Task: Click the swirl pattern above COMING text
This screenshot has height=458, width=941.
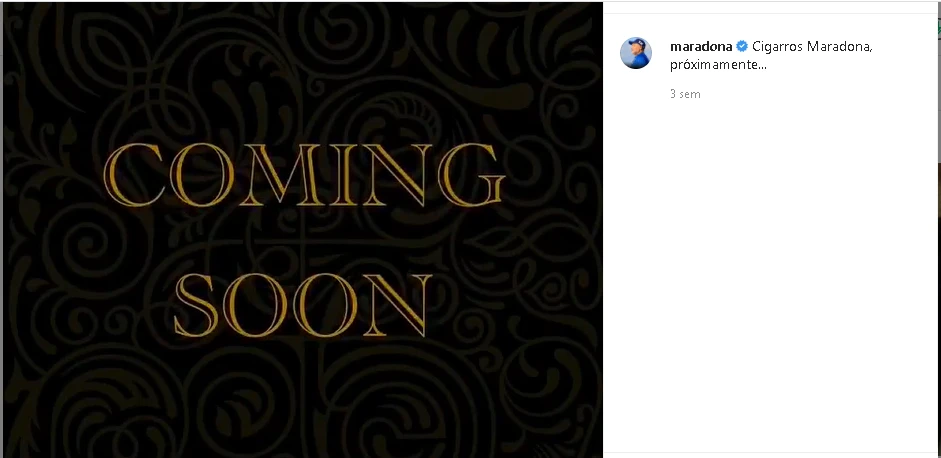Action: (303, 72)
